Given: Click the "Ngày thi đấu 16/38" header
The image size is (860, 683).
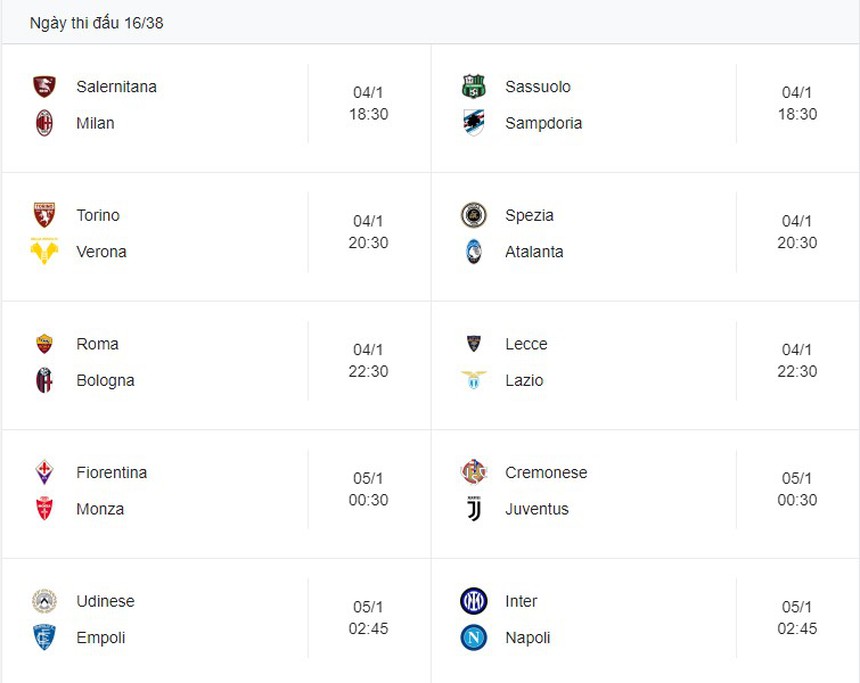Looking at the screenshot, I should coord(97,23).
